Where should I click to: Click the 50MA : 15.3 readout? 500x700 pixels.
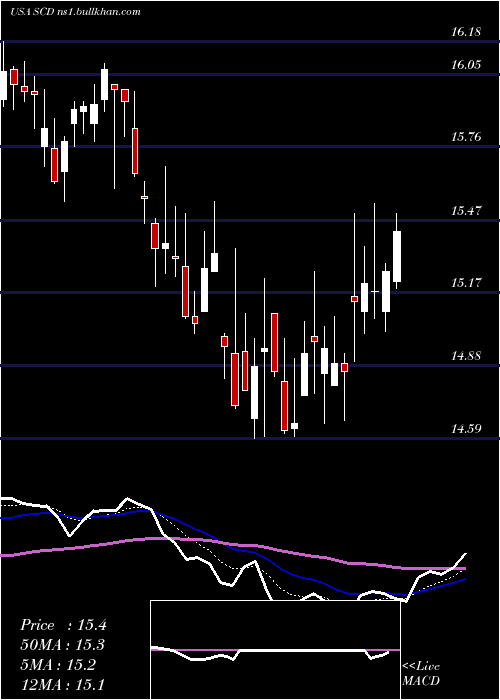[63, 645]
